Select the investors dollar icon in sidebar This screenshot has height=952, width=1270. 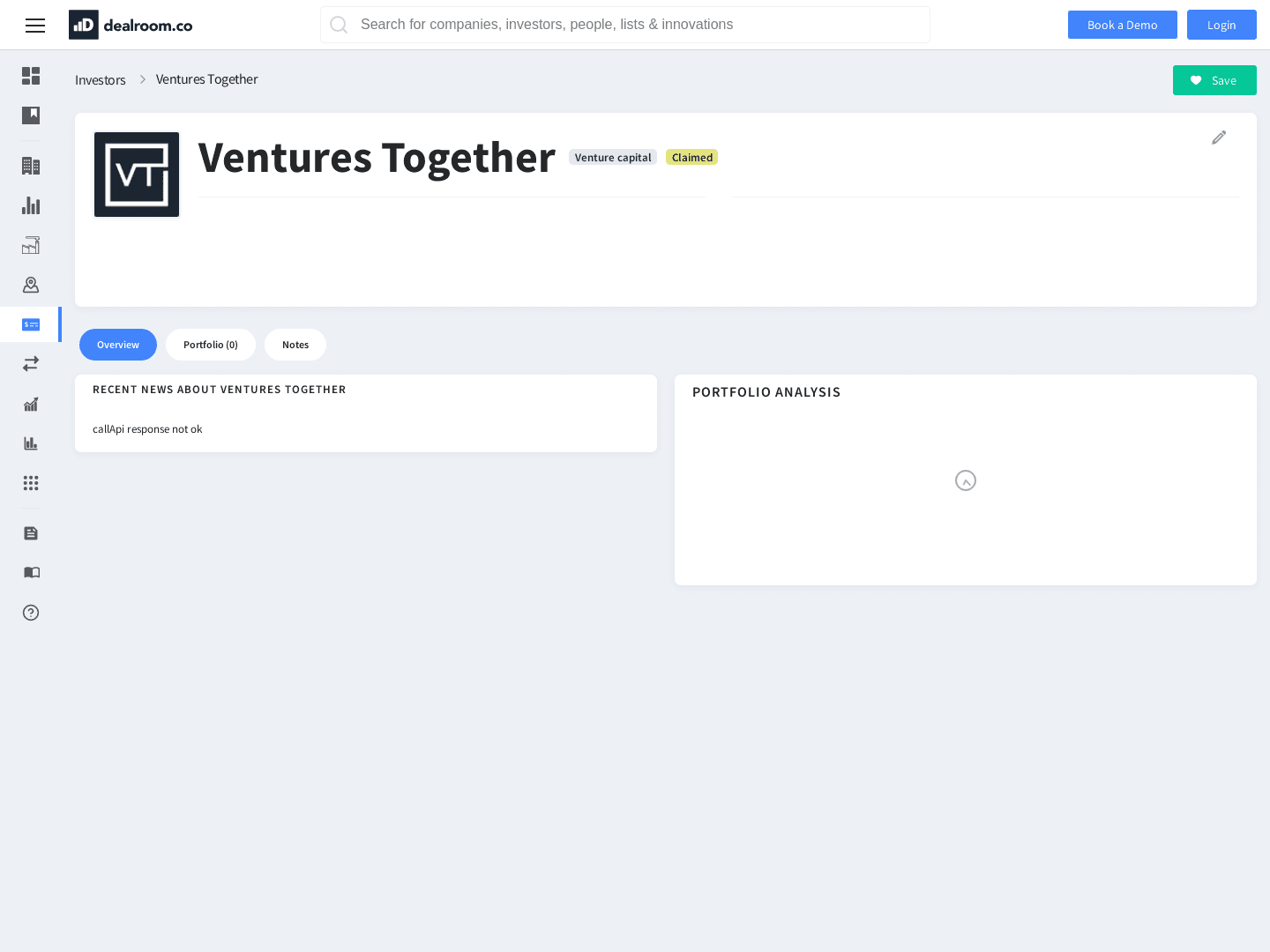(31, 324)
